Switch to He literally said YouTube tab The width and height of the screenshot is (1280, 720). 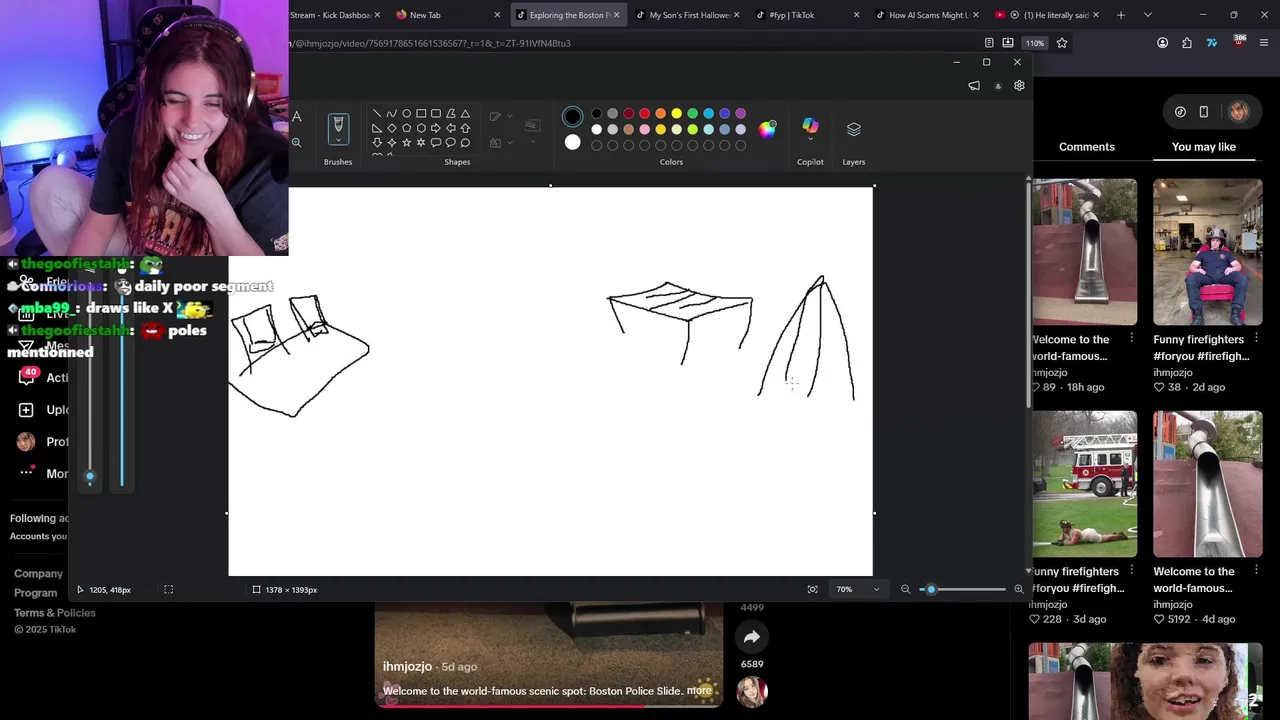1047,15
